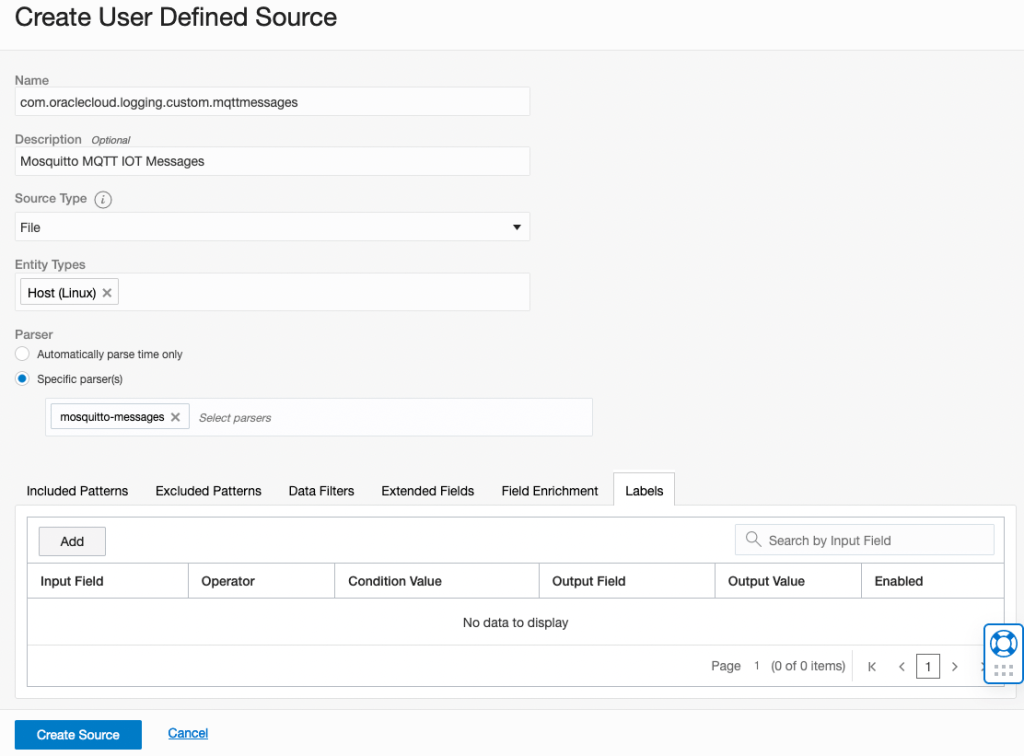Remove the mosquitto-messages parser tag
Screen dimensions: 1024x756
click(175, 417)
